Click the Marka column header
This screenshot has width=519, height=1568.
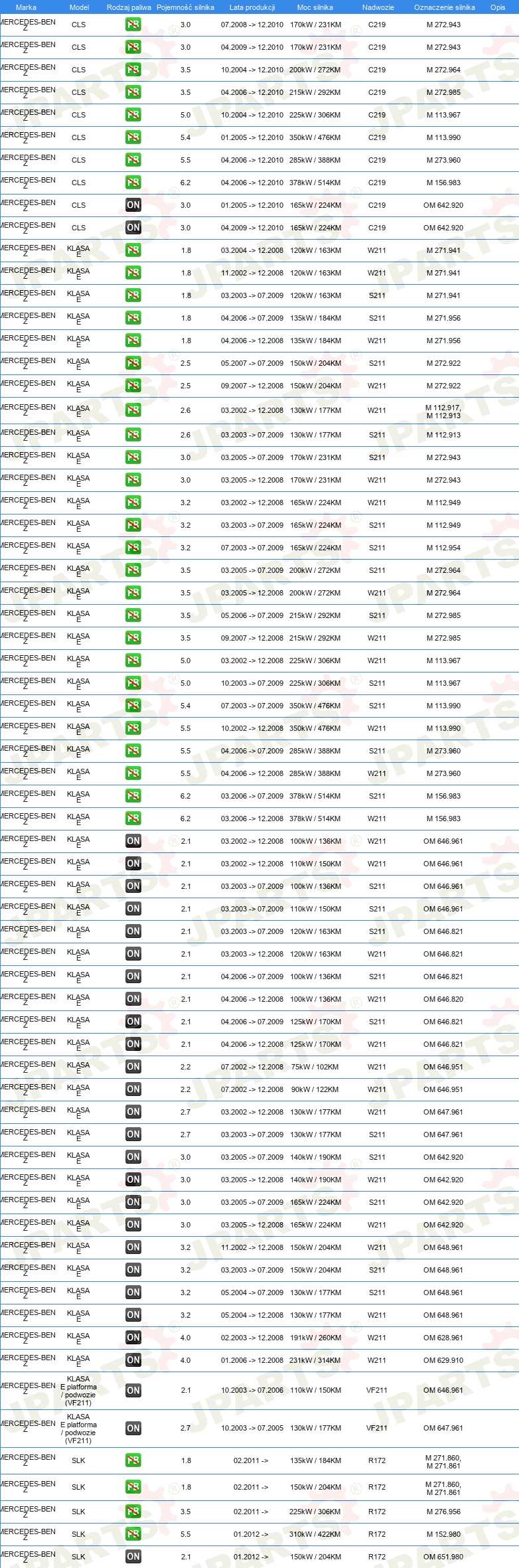pyautogui.click(x=26, y=7)
